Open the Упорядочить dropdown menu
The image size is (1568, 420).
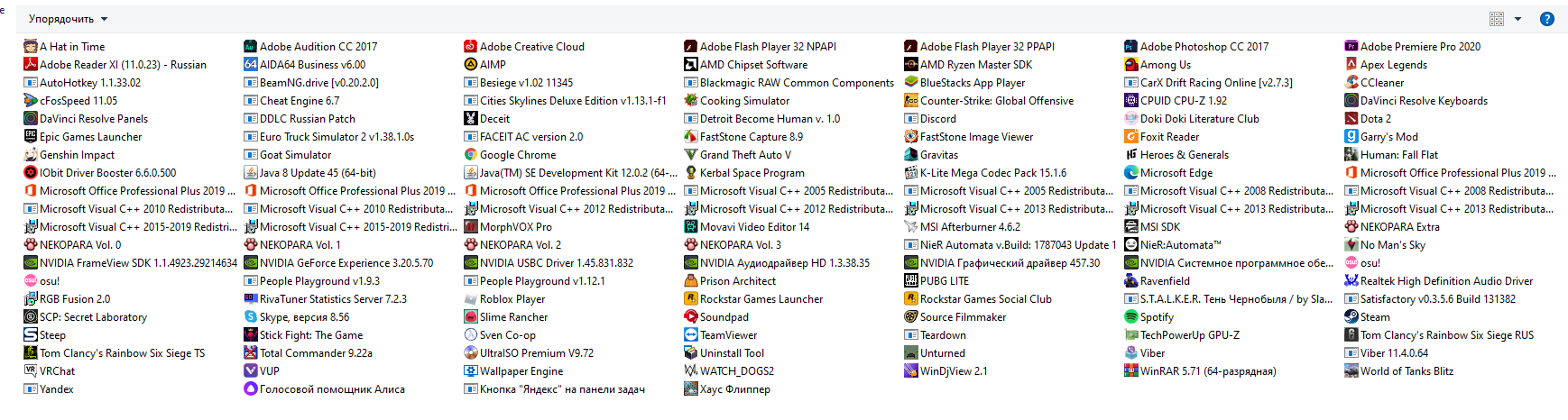pyautogui.click(x=68, y=19)
